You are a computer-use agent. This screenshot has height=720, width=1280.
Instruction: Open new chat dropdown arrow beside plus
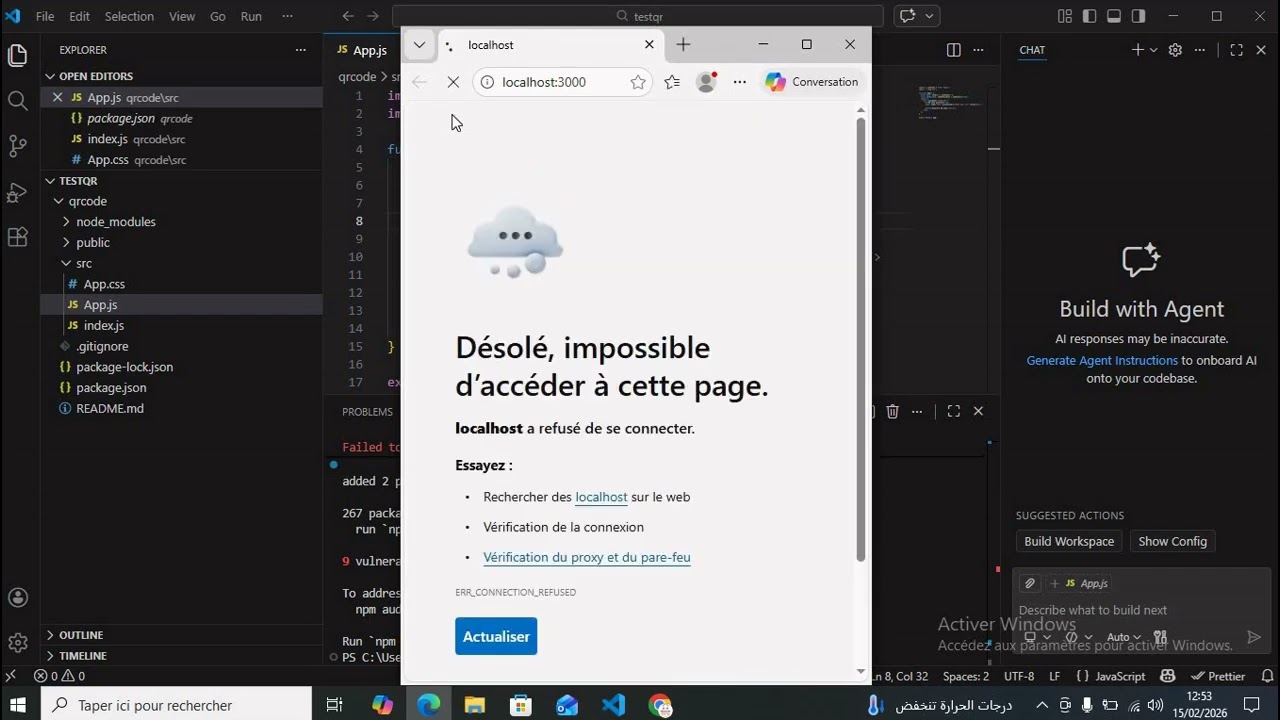click(1153, 50)
